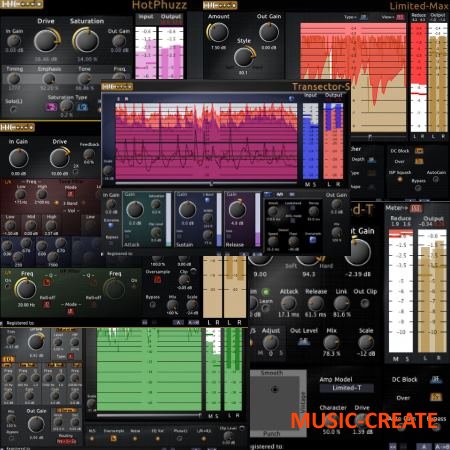Click the Emphasis knob in HotPhuzz
The width and height of the screenshot is (450, 450).
point(49,79)
